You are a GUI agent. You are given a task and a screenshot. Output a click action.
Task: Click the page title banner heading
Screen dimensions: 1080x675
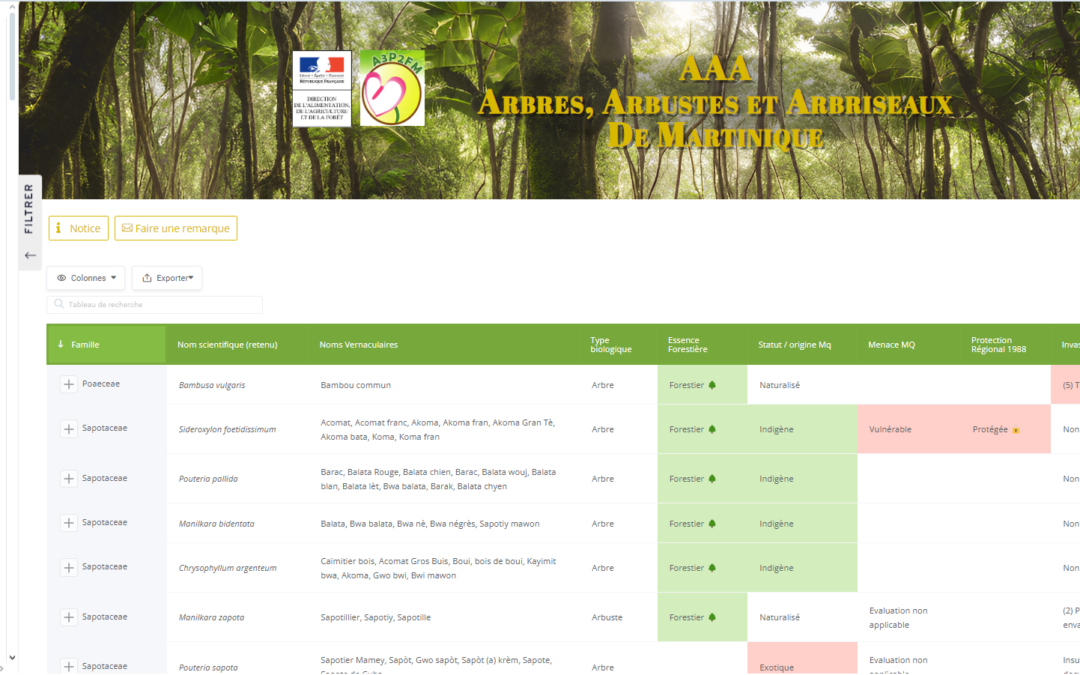[715, 102]
